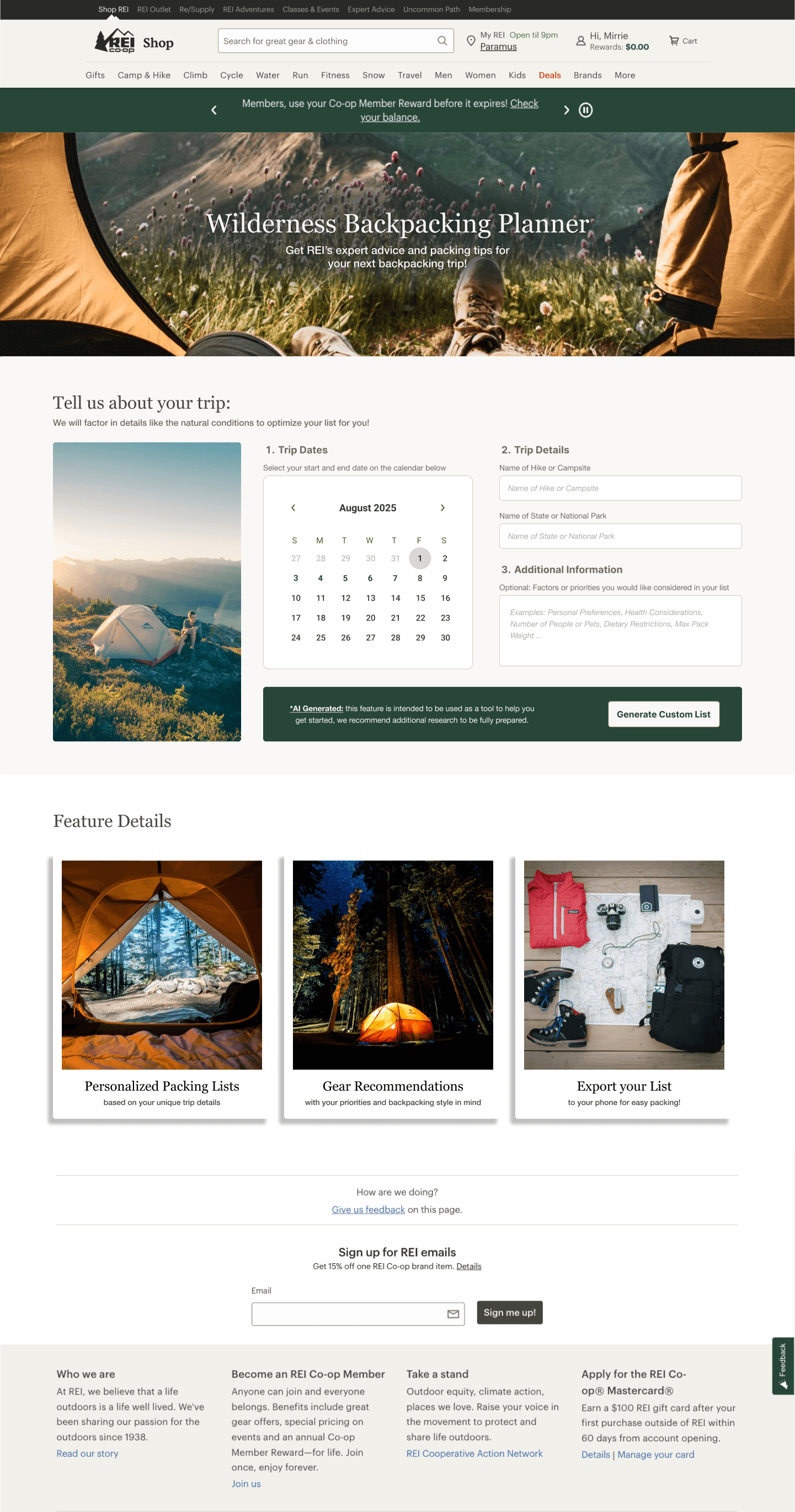Viewport: 795px width, 1512px height.
Task: Click the REI Co-op logo
Action: click(x=115, y=41)
